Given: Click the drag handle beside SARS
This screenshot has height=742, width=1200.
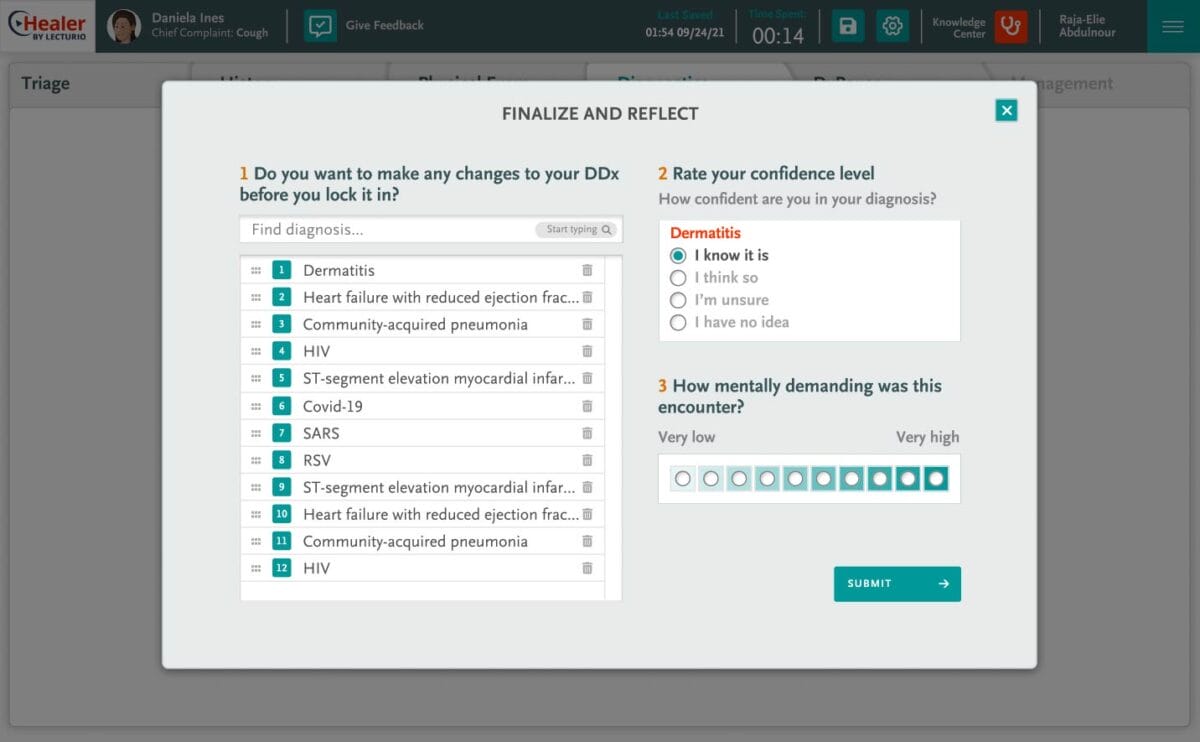Looking at the screenshot, I should [x=256, y=433].
